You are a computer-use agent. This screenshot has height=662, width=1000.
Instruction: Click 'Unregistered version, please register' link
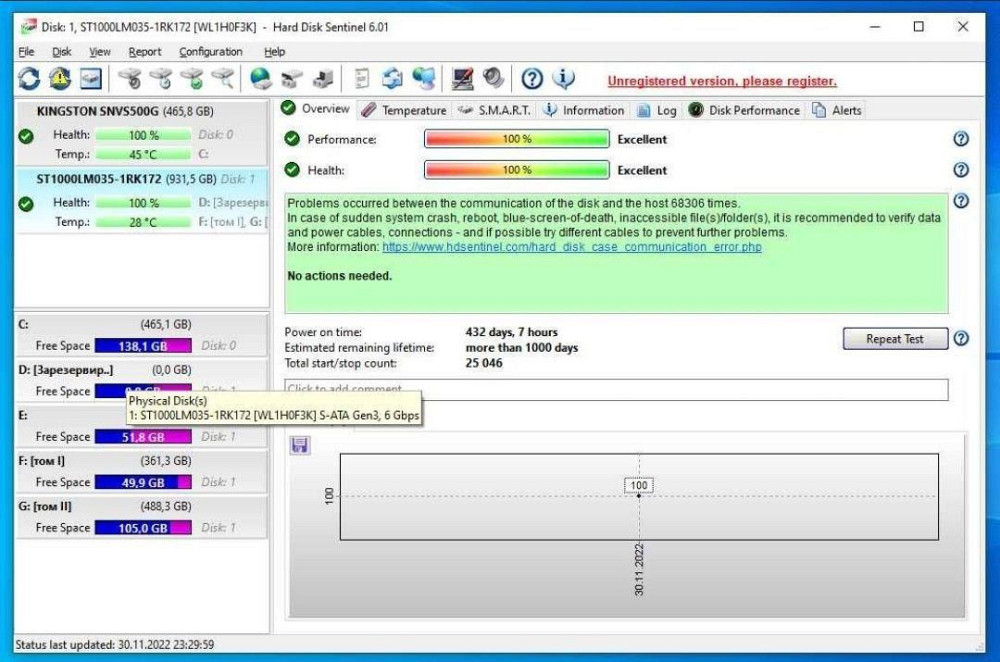tap(721, 81)
